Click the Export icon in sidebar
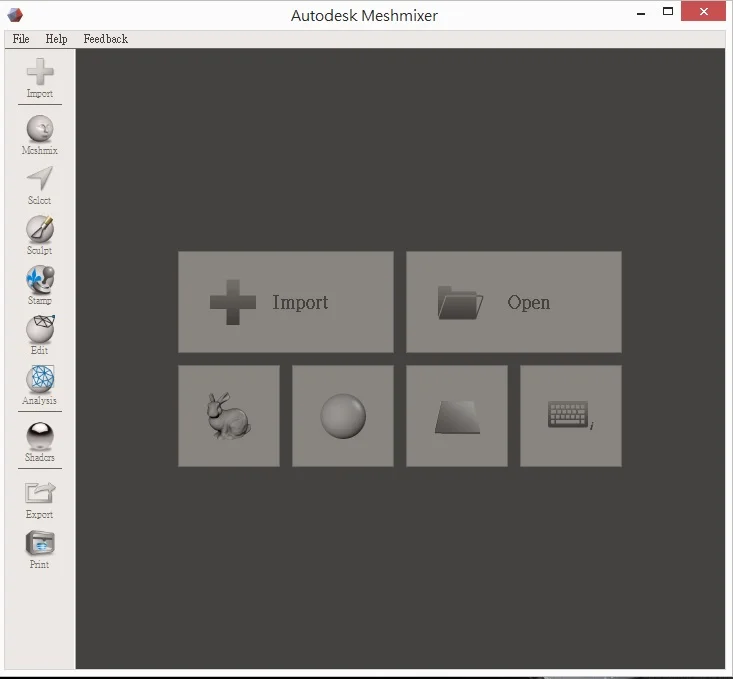 tap(40, 500)
